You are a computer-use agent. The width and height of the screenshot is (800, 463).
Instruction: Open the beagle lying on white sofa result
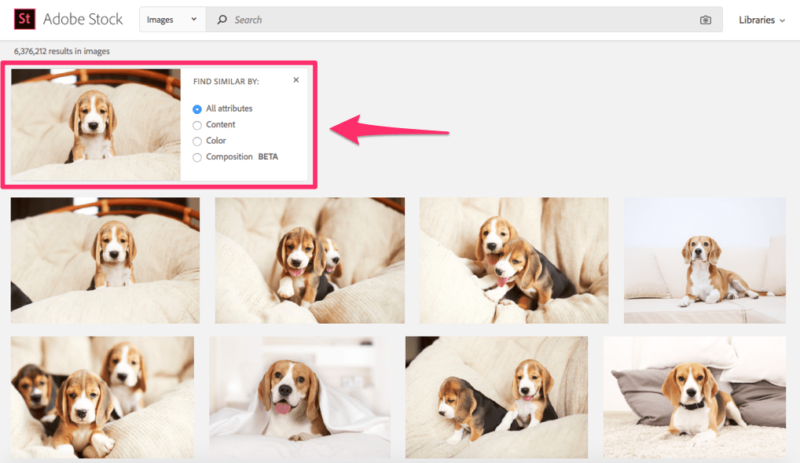[705, 260]
